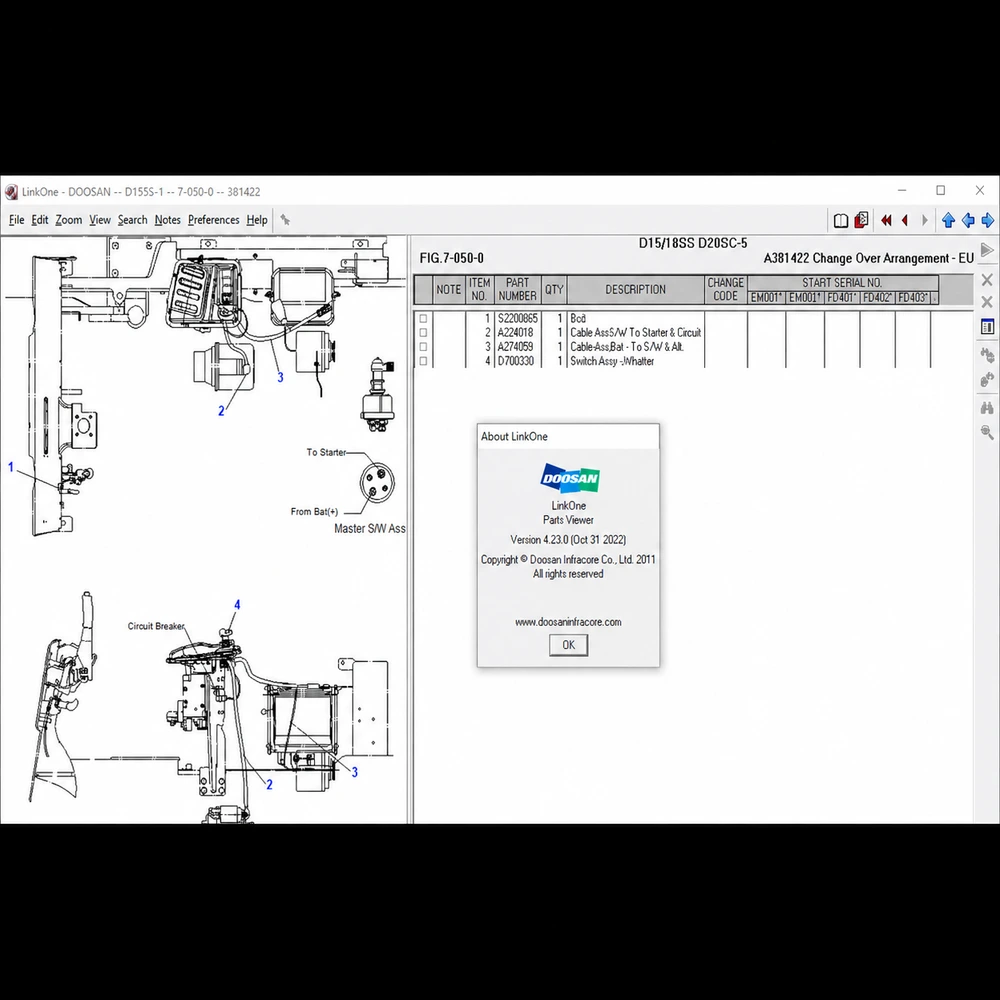Open the Help menu
The image size is (1000, 1000).
coord(257,220)
